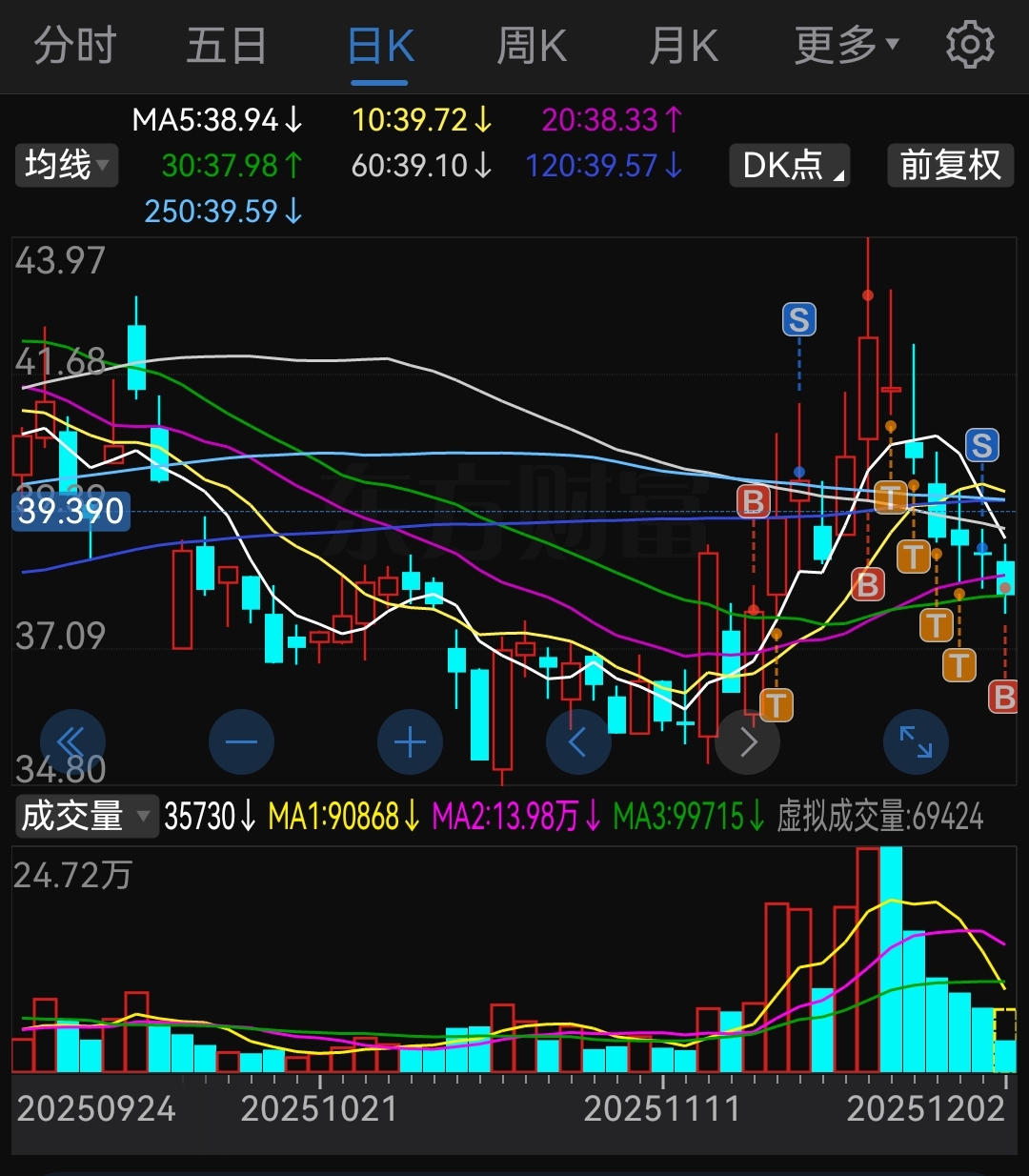Tap the 虚拟成交量:69424 label
Screen dimensions: 1029x1176
click(x=880, y=817)
